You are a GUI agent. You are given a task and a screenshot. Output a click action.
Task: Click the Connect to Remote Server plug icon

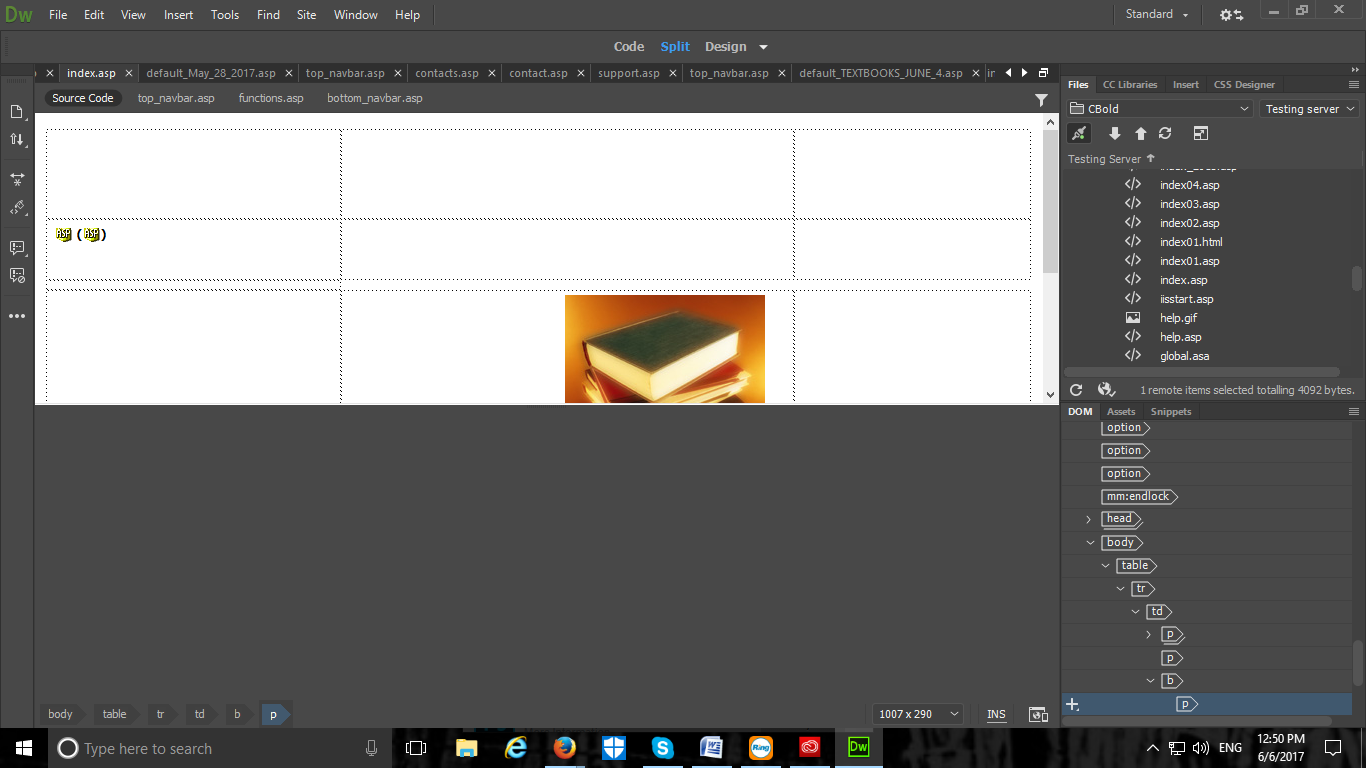pyautogui.click(x=1079, y=133)
